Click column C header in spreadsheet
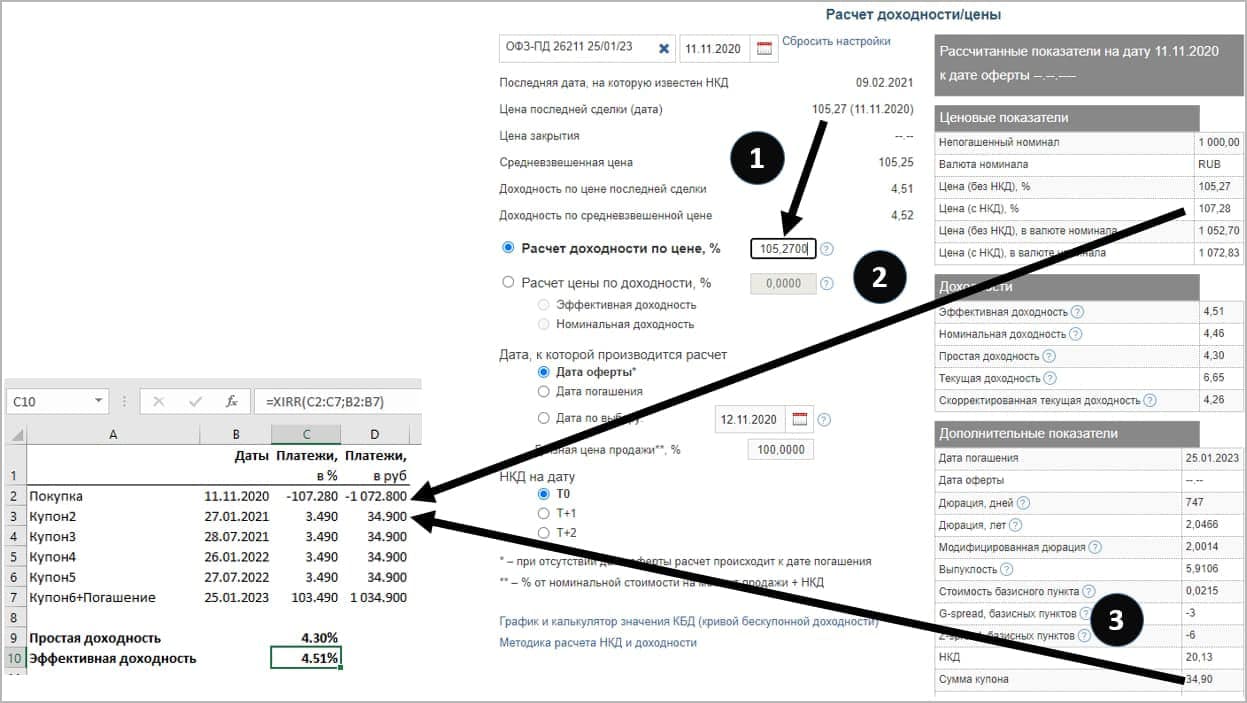This screenshot has width=1247, height=703. [305, 433]
